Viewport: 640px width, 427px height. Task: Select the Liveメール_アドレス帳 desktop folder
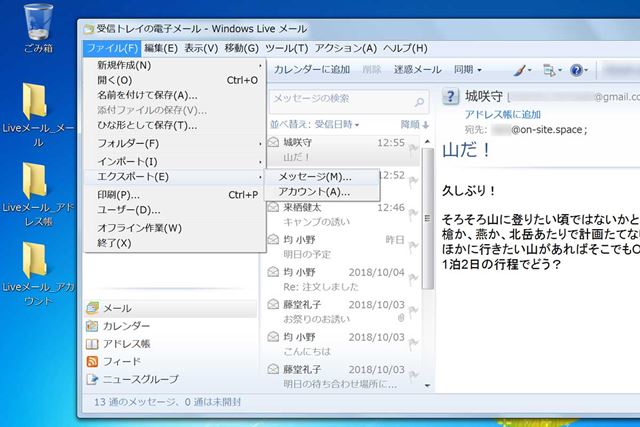pyautogui.click(x=38, y=194)
